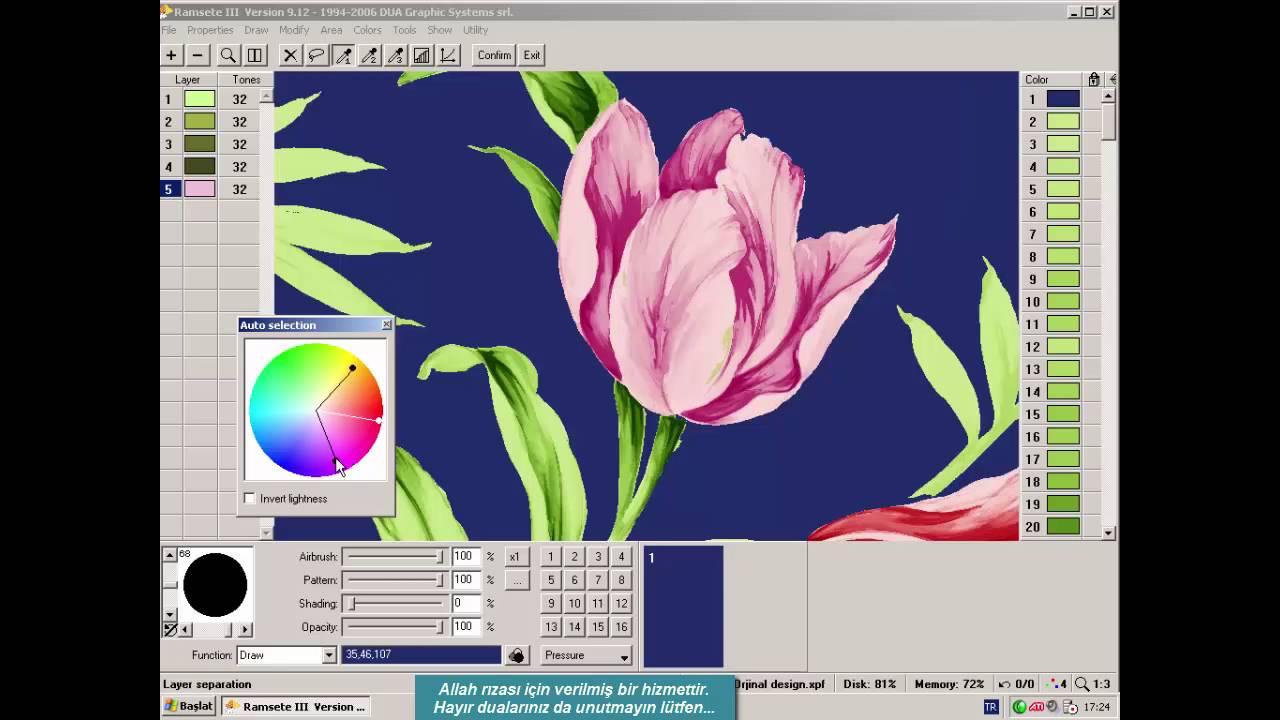Click preset button 12

point(621,604)
